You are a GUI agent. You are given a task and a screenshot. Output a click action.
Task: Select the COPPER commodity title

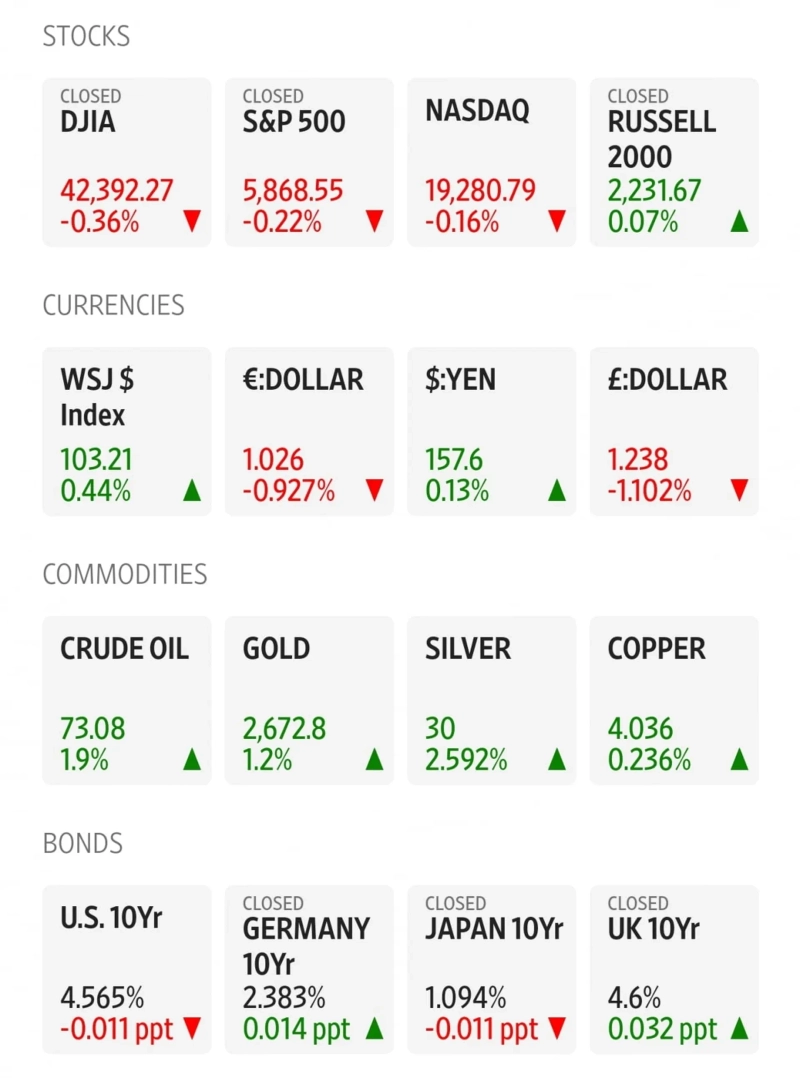point(656,649)
